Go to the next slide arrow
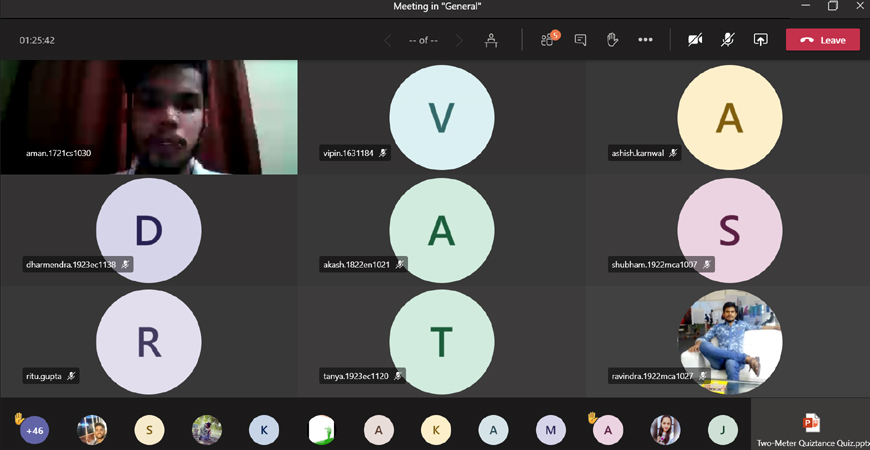This screenshot has width=870, height=450. 459,40
